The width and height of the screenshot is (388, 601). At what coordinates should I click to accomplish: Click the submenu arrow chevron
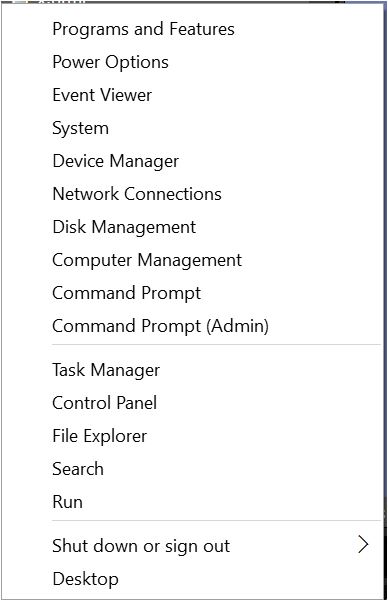[x=363, y=545]
